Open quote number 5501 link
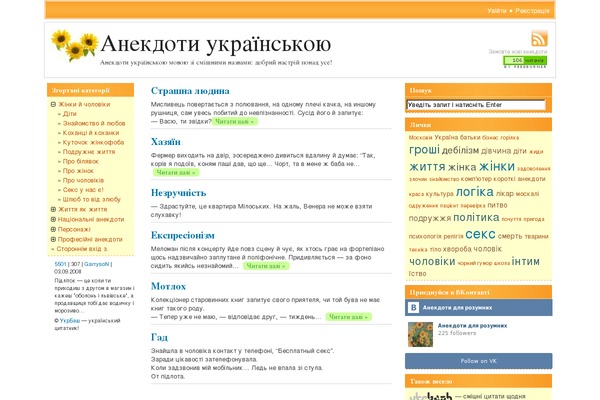The width and height of the screenshot is (600, 400). tap(60, 264)
